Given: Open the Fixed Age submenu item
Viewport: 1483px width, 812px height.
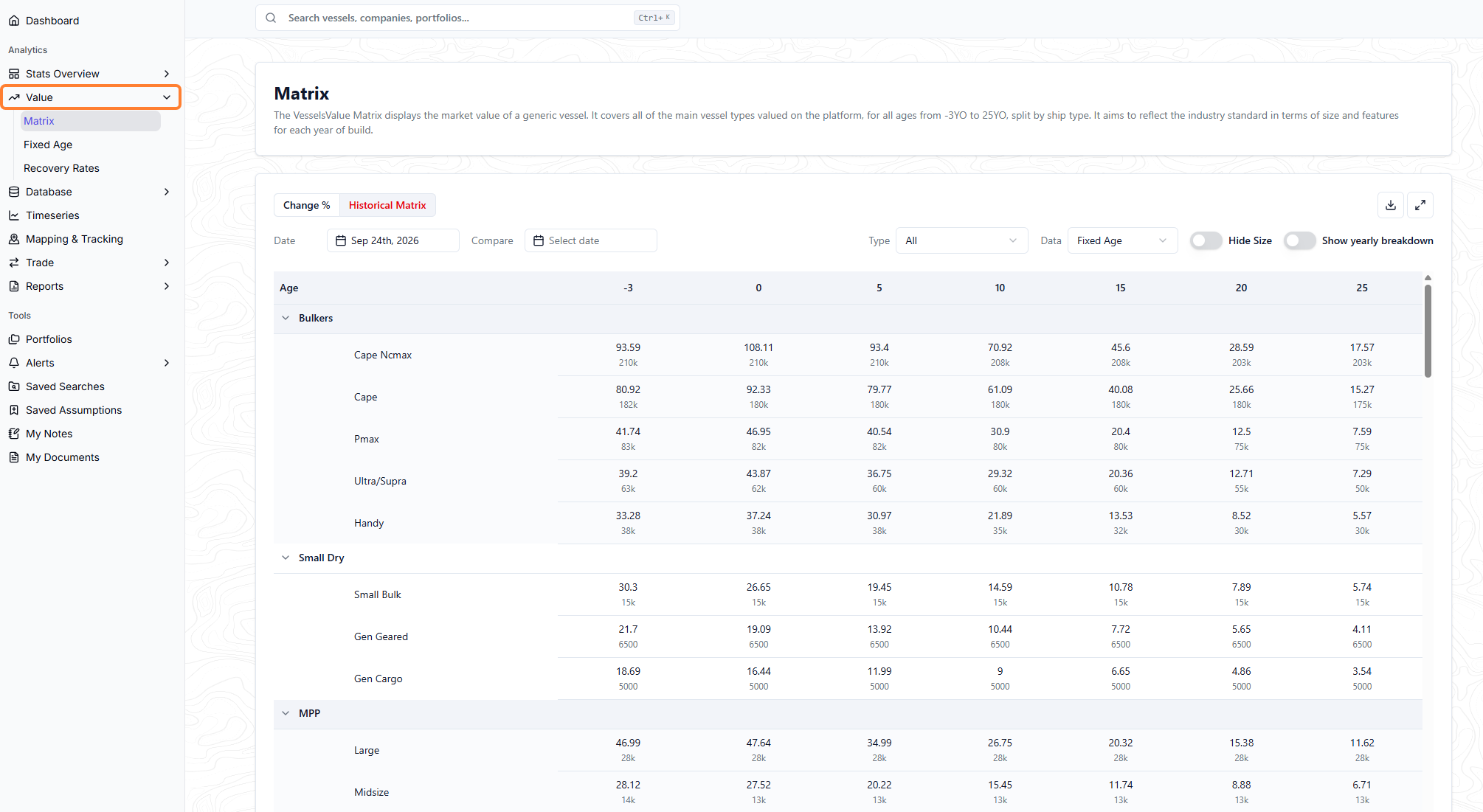Looking at the screenshot, I should pos(48,145).
